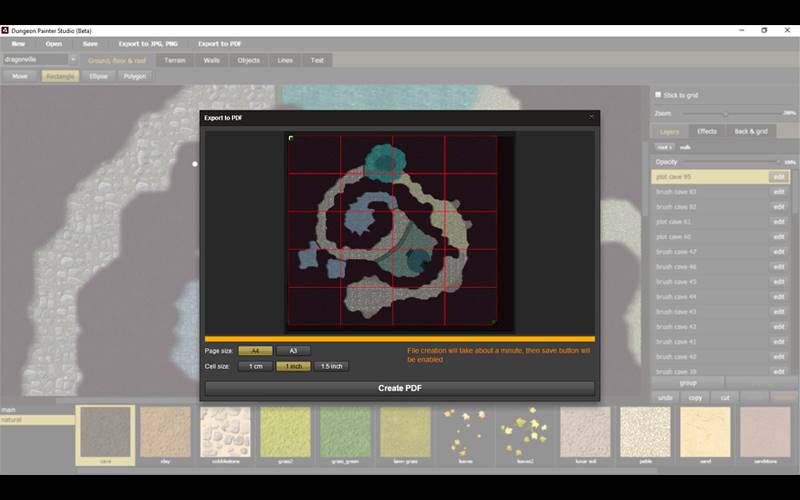Close the Export to PDF dialog
This screenshot has width=800, height=500.
point(591,117)
